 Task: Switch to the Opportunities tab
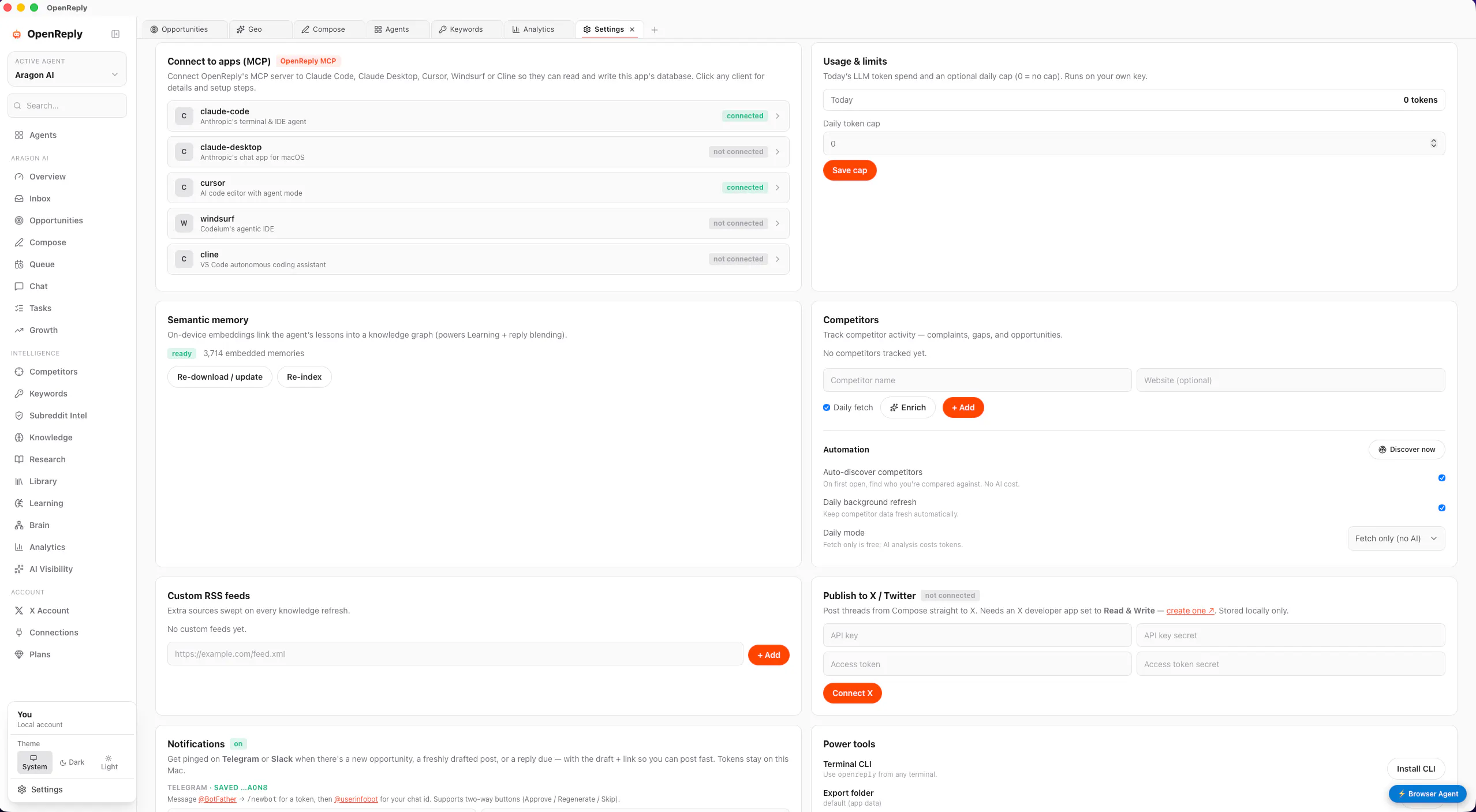coord(185,29)
